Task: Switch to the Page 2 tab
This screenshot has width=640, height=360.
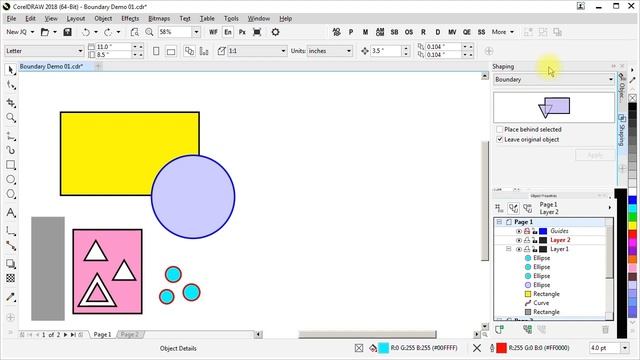Action: (x=130, y=334)
